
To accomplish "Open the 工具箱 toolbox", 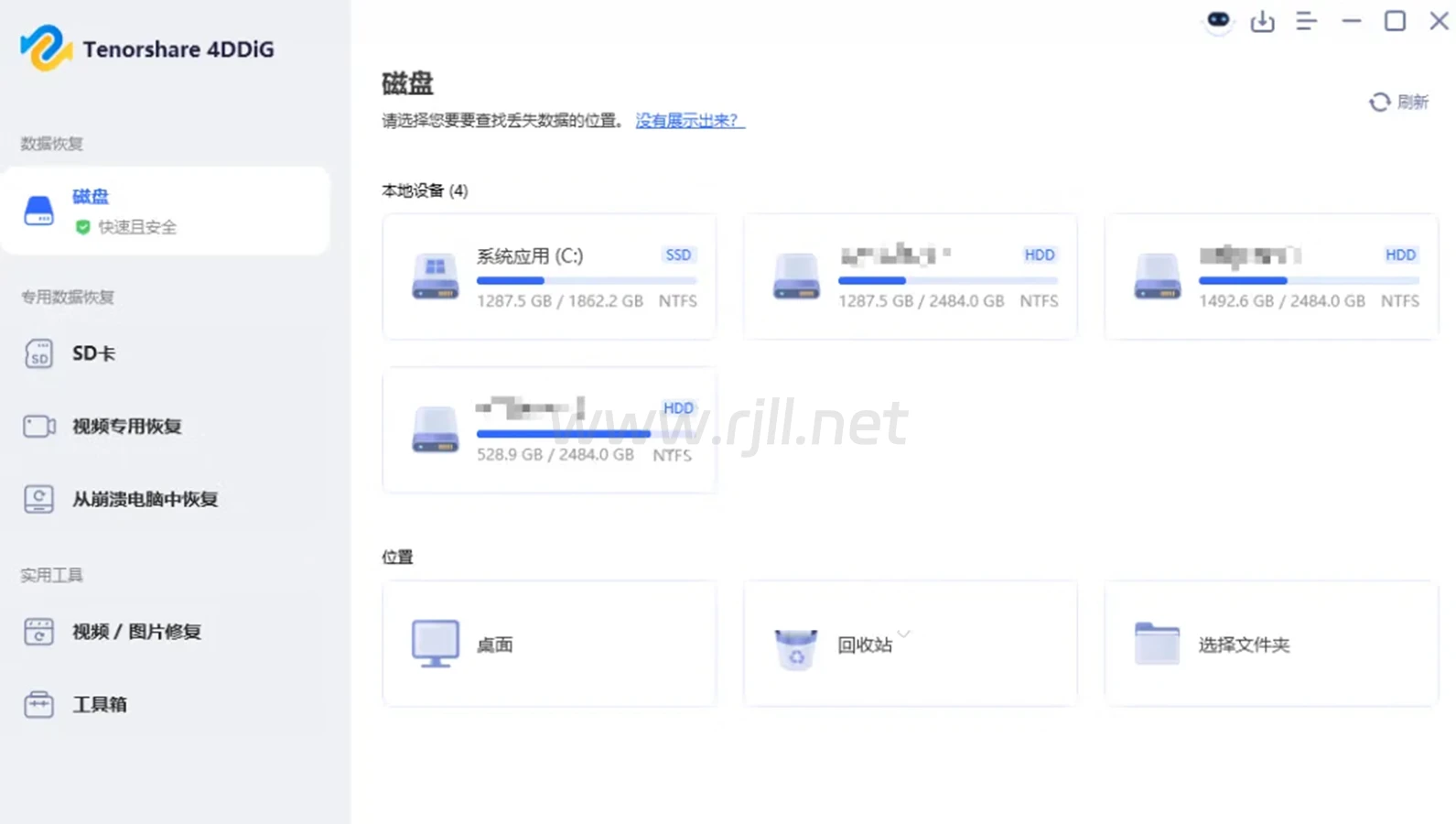I will (x=100, y=704).
